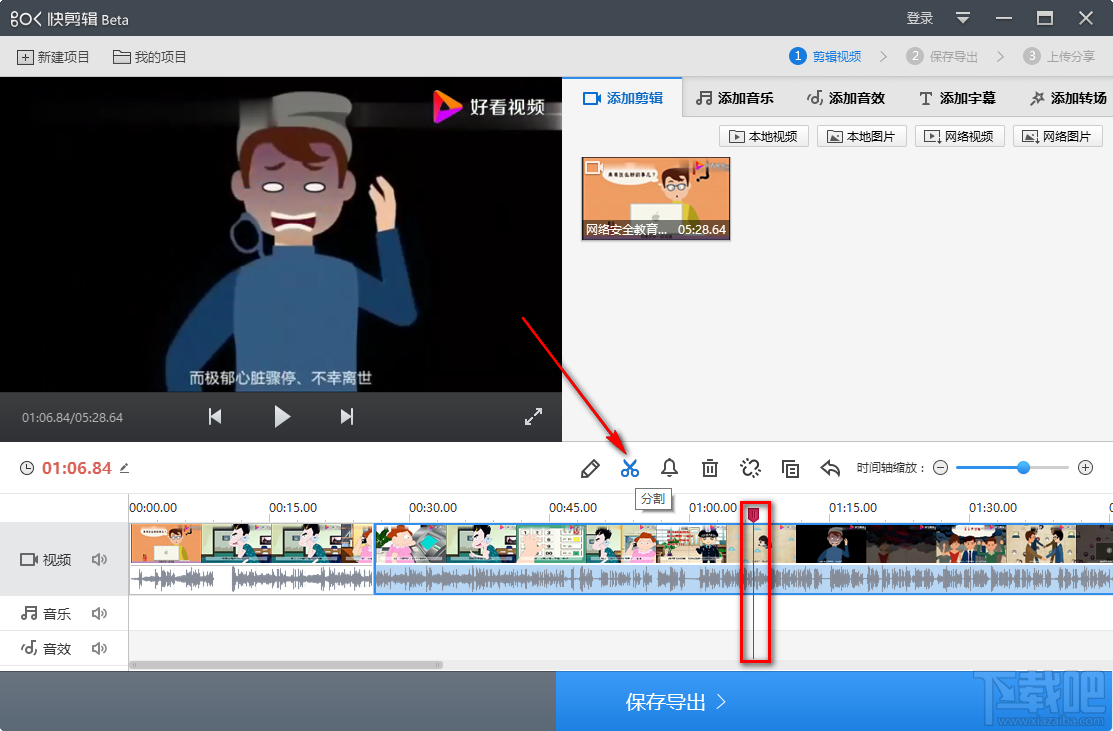This screenshot has height=731, width=1113.
Task: Click the bell marker icon in timeline toolbar
Action: tap(669, 468)
